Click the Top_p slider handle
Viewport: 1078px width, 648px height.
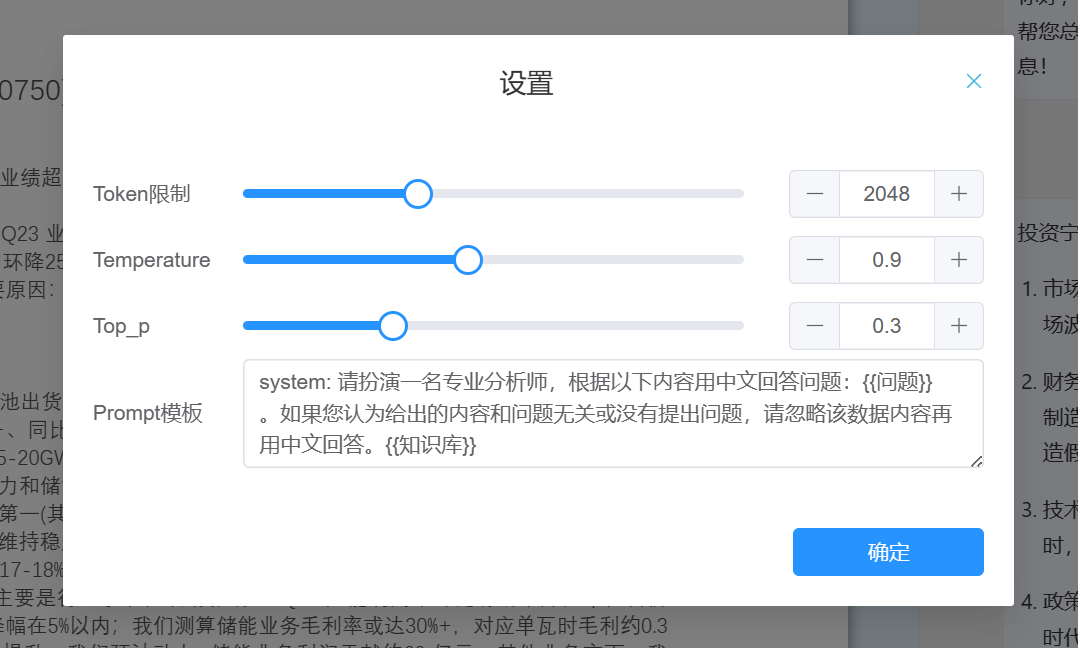click(x=393, y=326)
